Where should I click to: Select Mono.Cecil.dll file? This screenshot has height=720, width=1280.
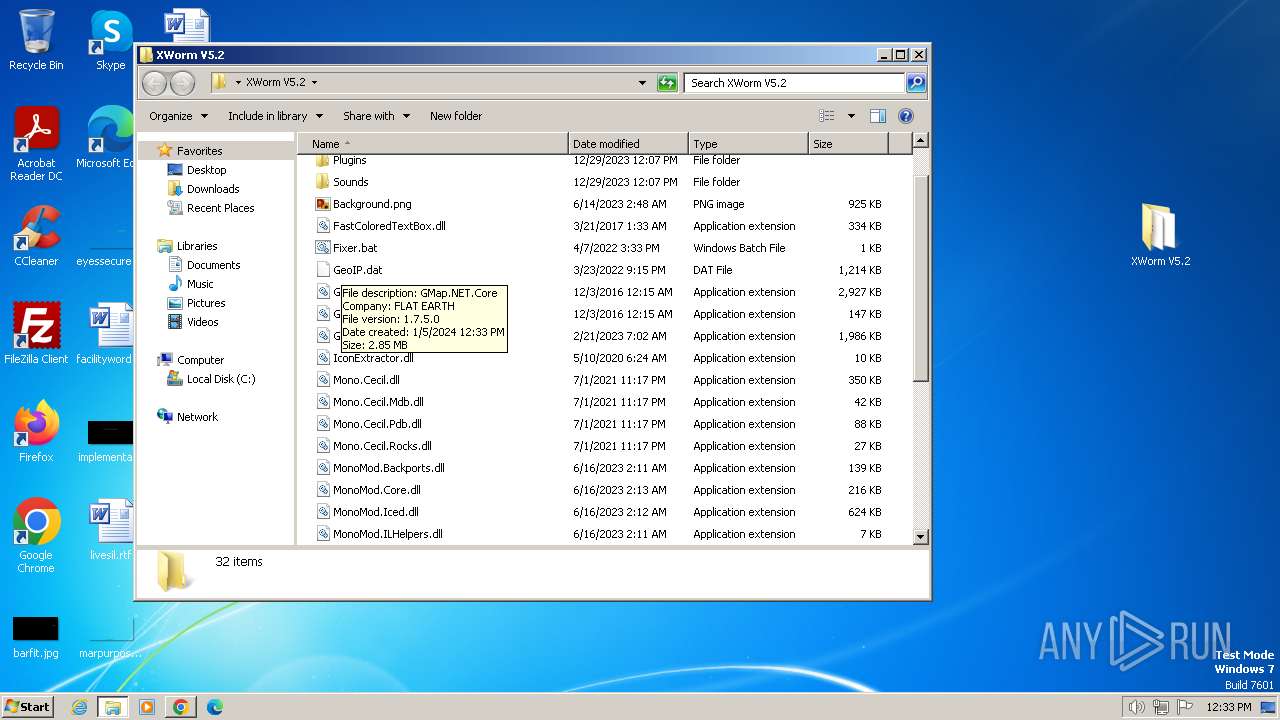(x=366, y=380)
